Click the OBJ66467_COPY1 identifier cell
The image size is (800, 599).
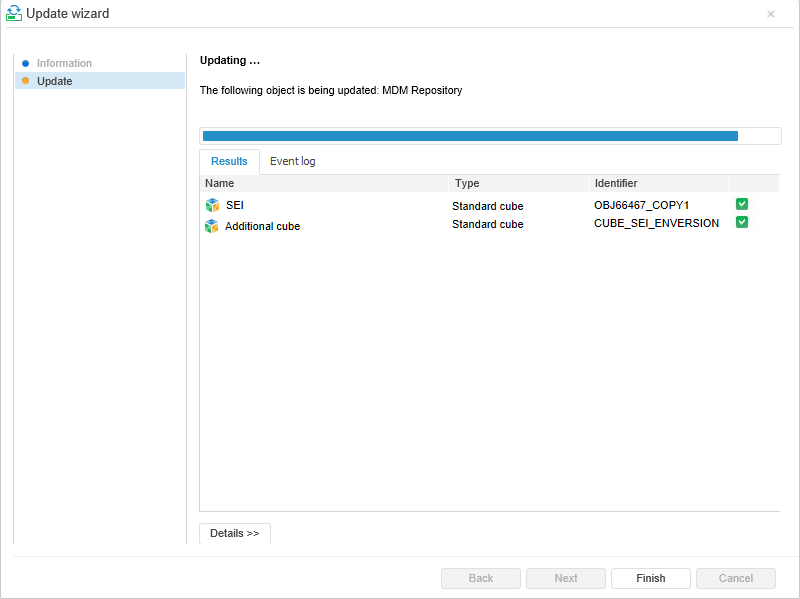click(641, 205)
